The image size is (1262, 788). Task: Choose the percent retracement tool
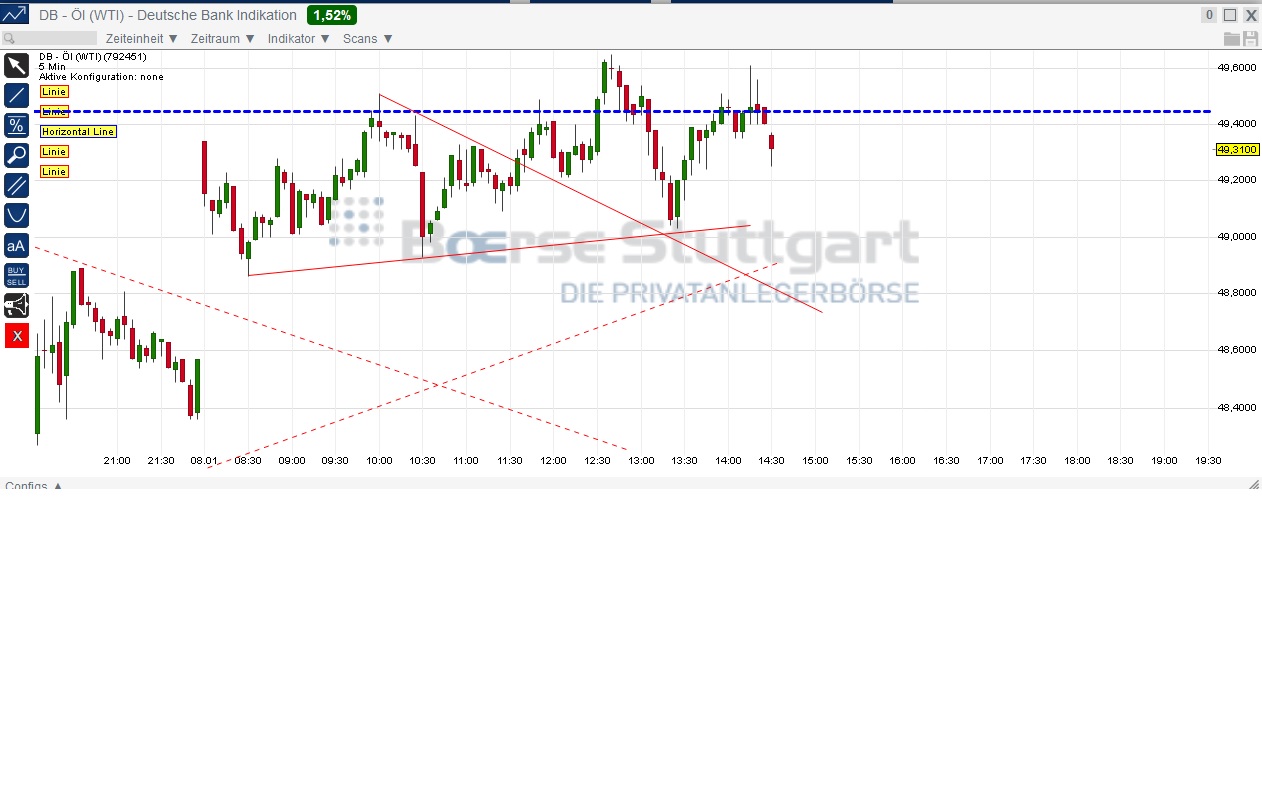[x=17, y=125]
